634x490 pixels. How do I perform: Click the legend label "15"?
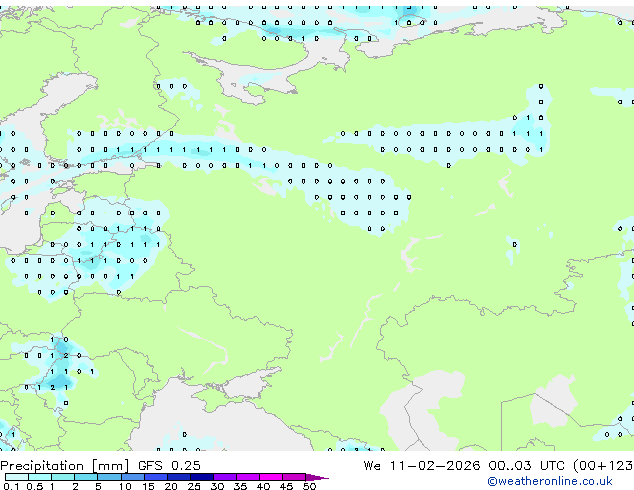pos(148,486)
